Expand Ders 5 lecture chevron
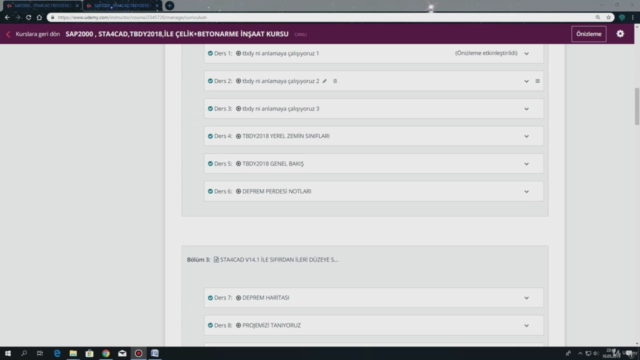 (x=527, y=164)
